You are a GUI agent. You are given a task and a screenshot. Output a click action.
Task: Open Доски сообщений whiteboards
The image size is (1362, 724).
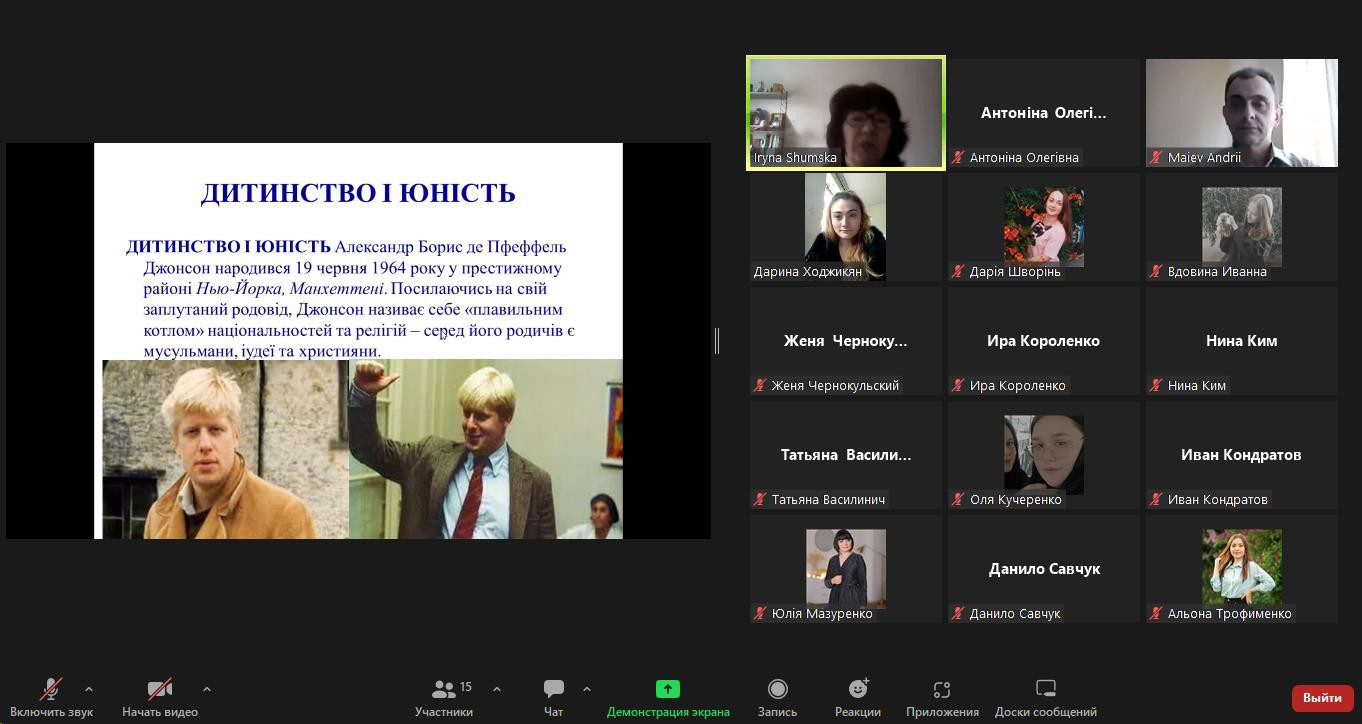tap(1045, 689)
